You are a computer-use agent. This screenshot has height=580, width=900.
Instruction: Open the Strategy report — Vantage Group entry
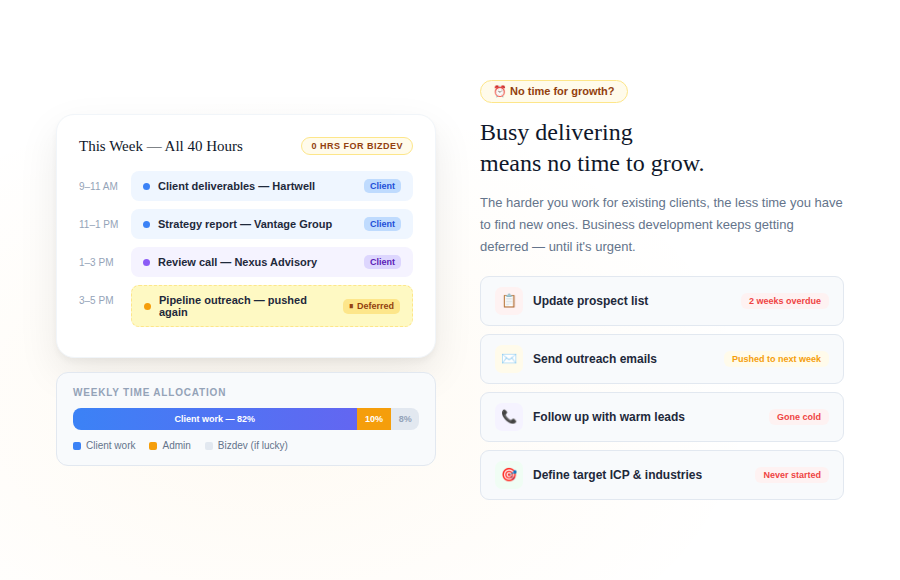pyautogui.click(x=245, y=224)
